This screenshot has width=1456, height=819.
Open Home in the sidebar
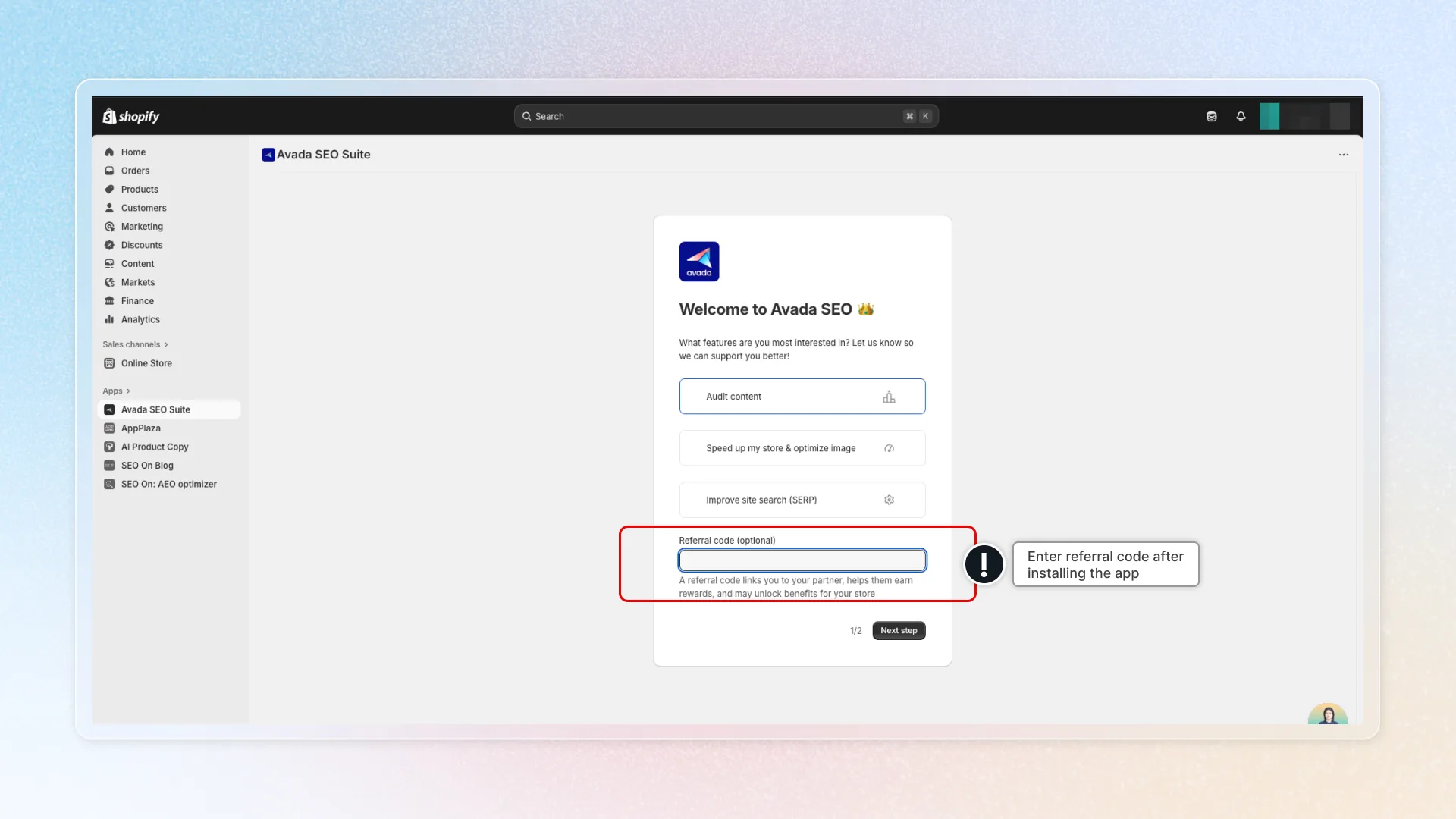pyautogui.click(x=169, y=152)
